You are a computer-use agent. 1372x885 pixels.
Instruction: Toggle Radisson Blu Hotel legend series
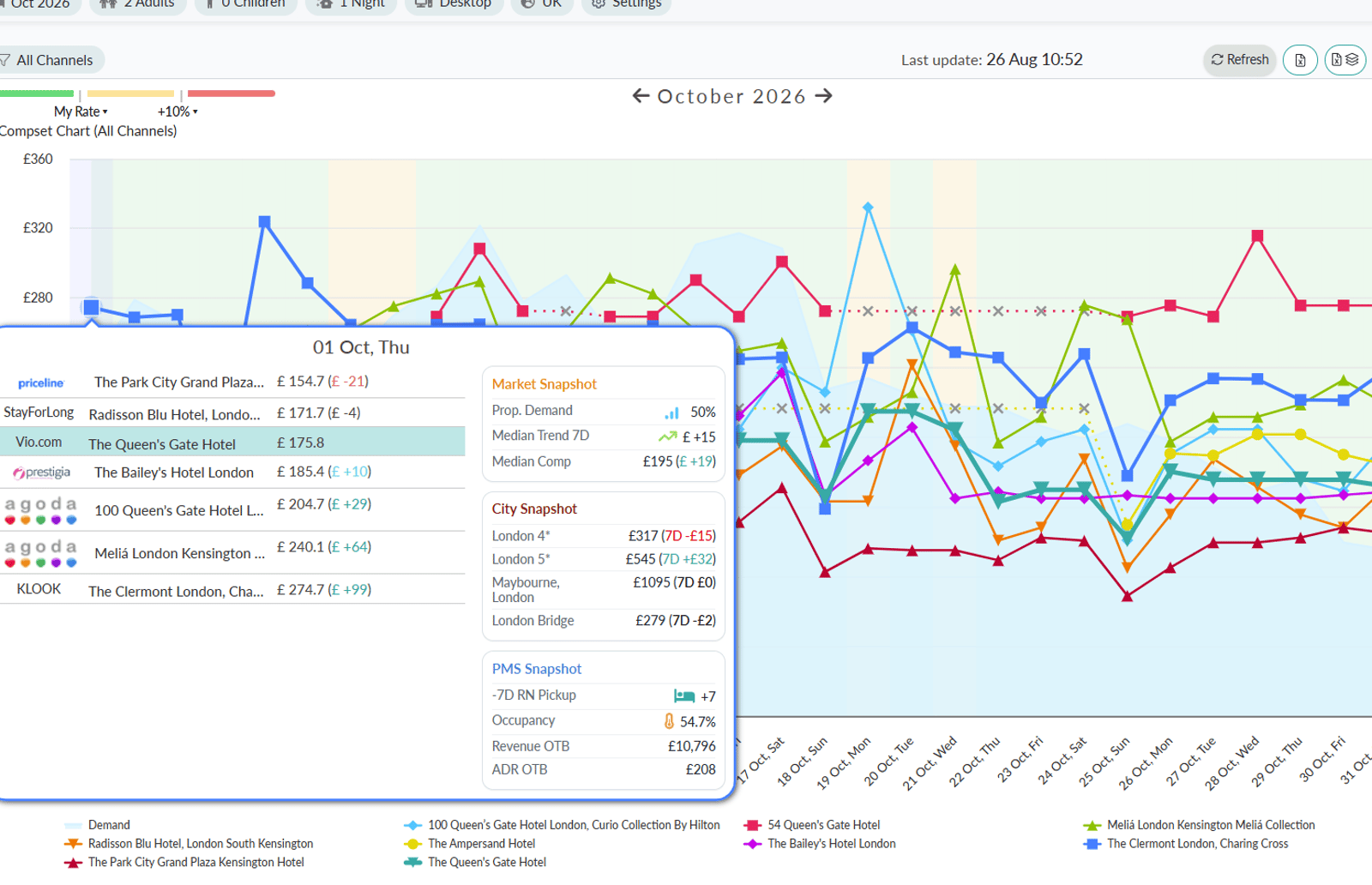click(x=189, y=844)
